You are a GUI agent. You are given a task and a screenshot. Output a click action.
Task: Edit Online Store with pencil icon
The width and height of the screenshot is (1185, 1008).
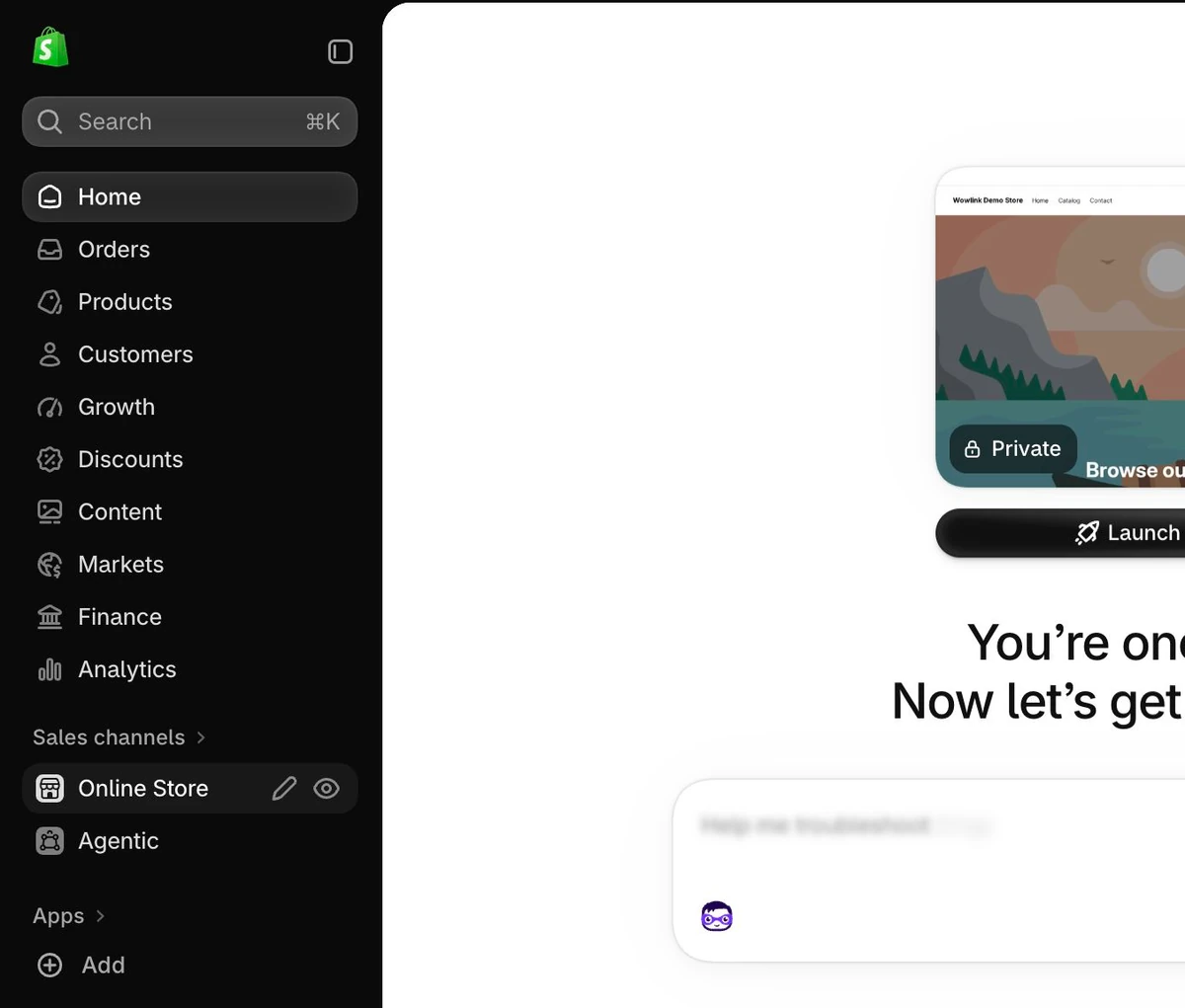284,788
